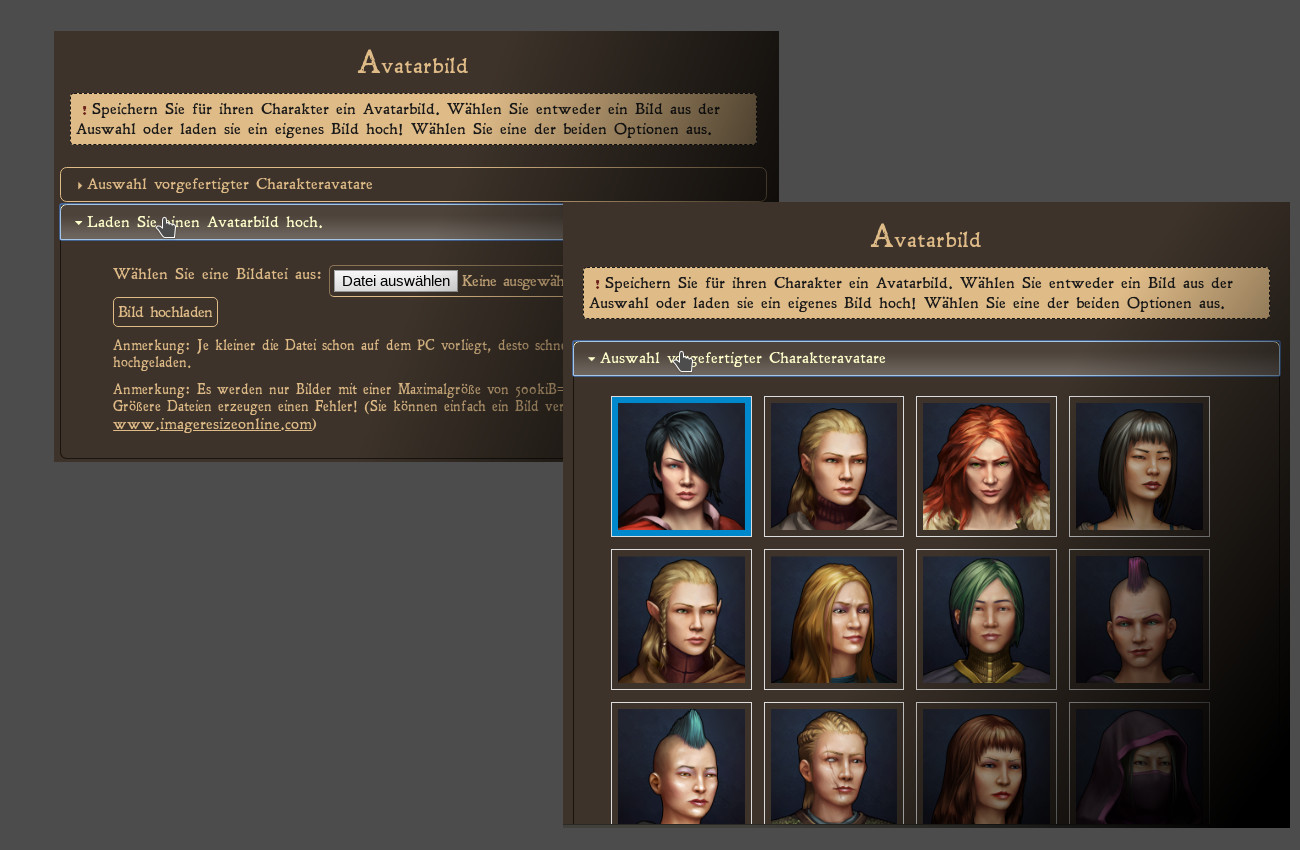Open the www.imageresizeonline.com link

click(x=212, y=425)
